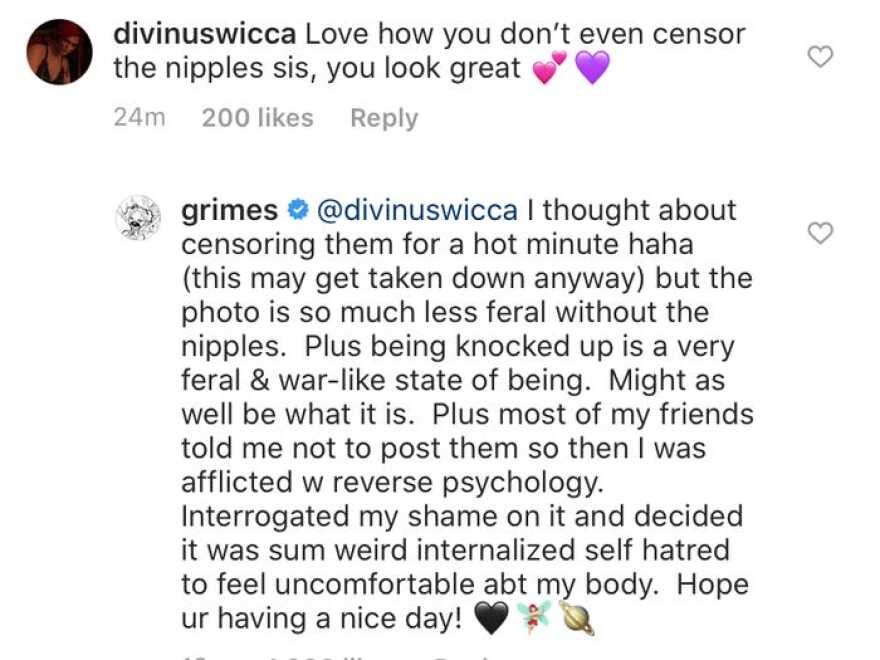The height and width of the screenshot is (660, 880).
Task: Click the fairy emoji in grimes' reply
Action: coord(534,617)
